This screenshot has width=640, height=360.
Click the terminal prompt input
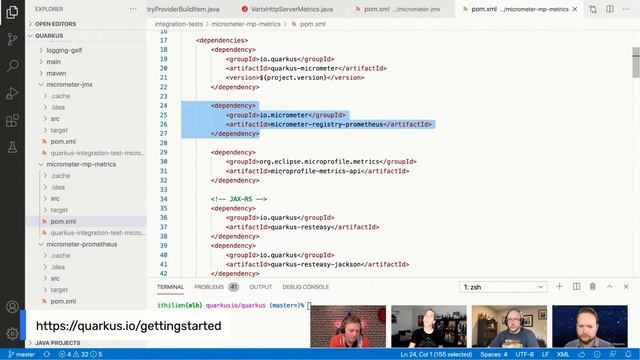(x=309, y=305)
